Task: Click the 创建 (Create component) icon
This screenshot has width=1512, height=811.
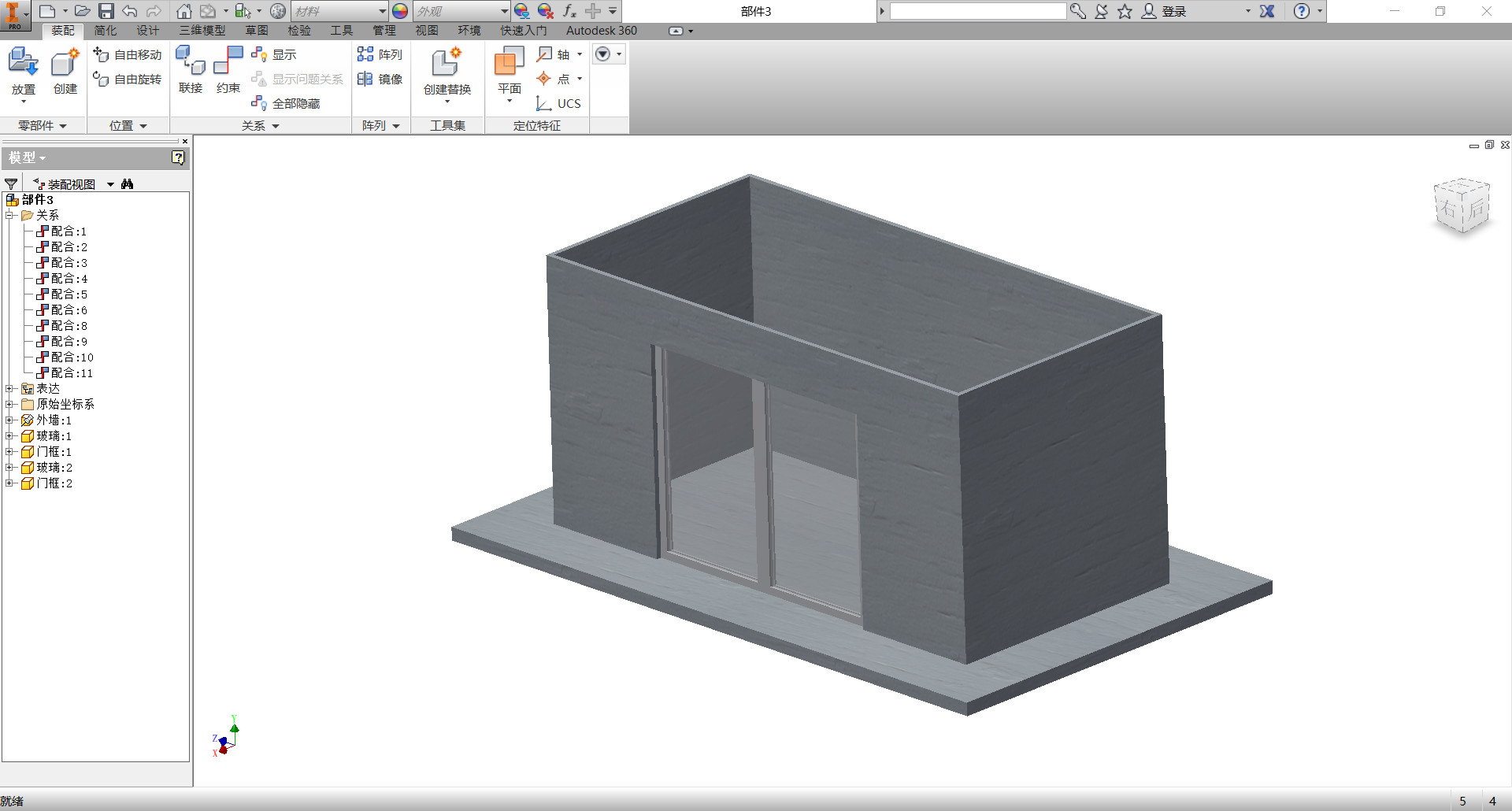Action: [65, 62]
